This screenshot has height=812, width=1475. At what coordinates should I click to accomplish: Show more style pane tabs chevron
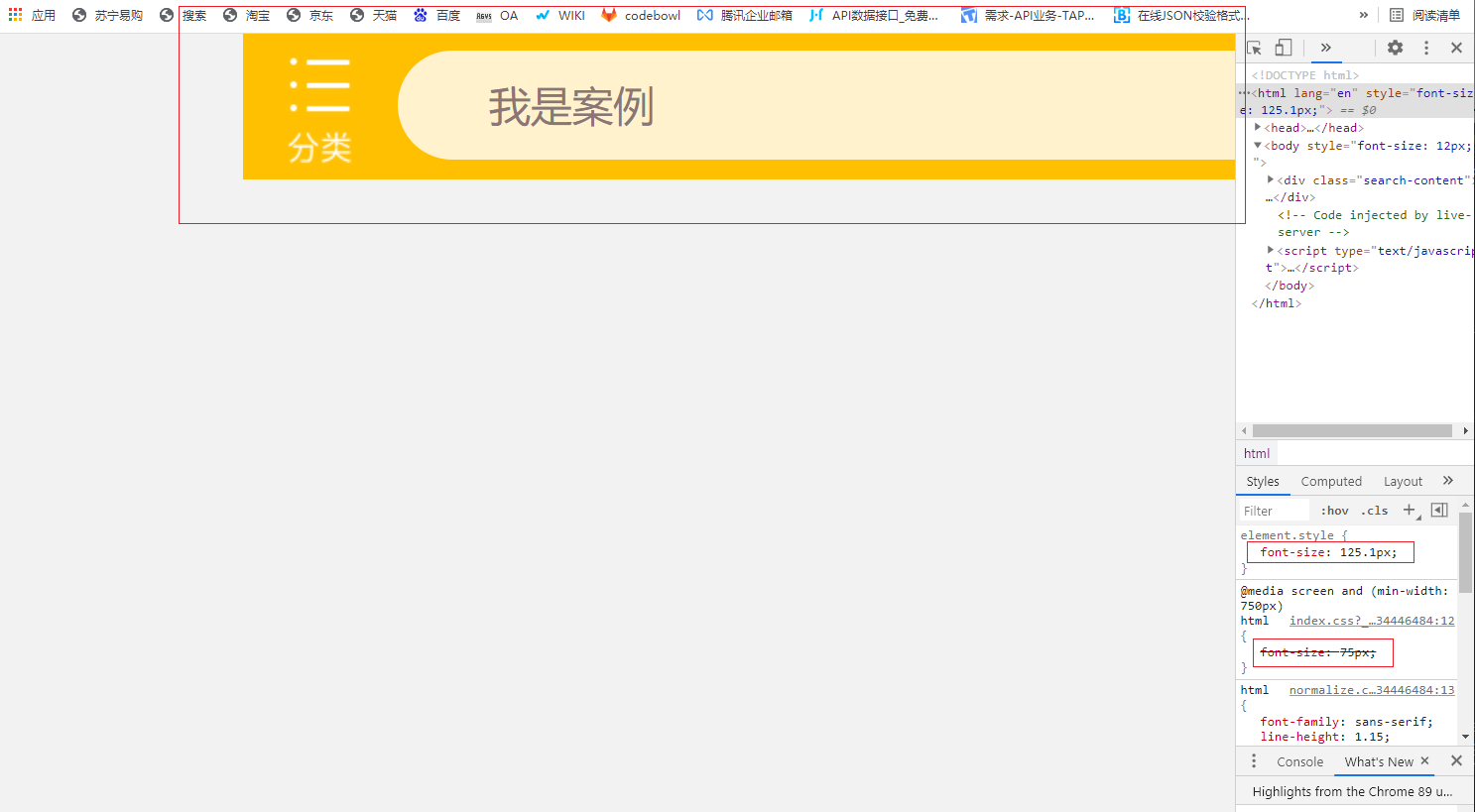coord(1448,481)
